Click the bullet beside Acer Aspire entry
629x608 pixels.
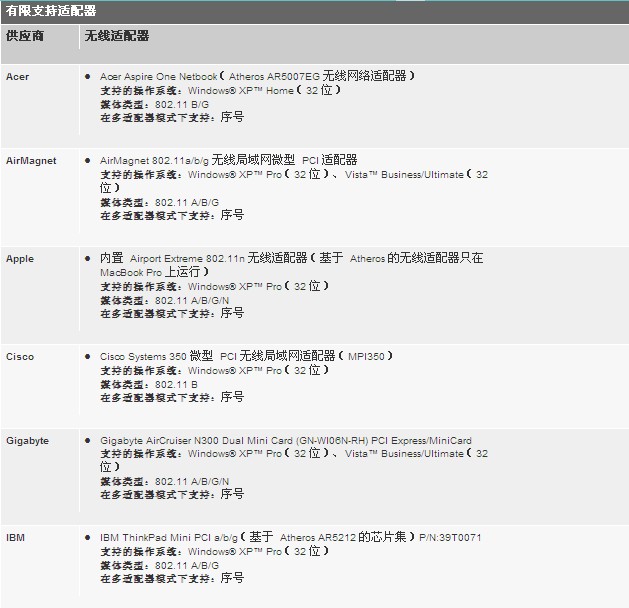tap(88, 76)
